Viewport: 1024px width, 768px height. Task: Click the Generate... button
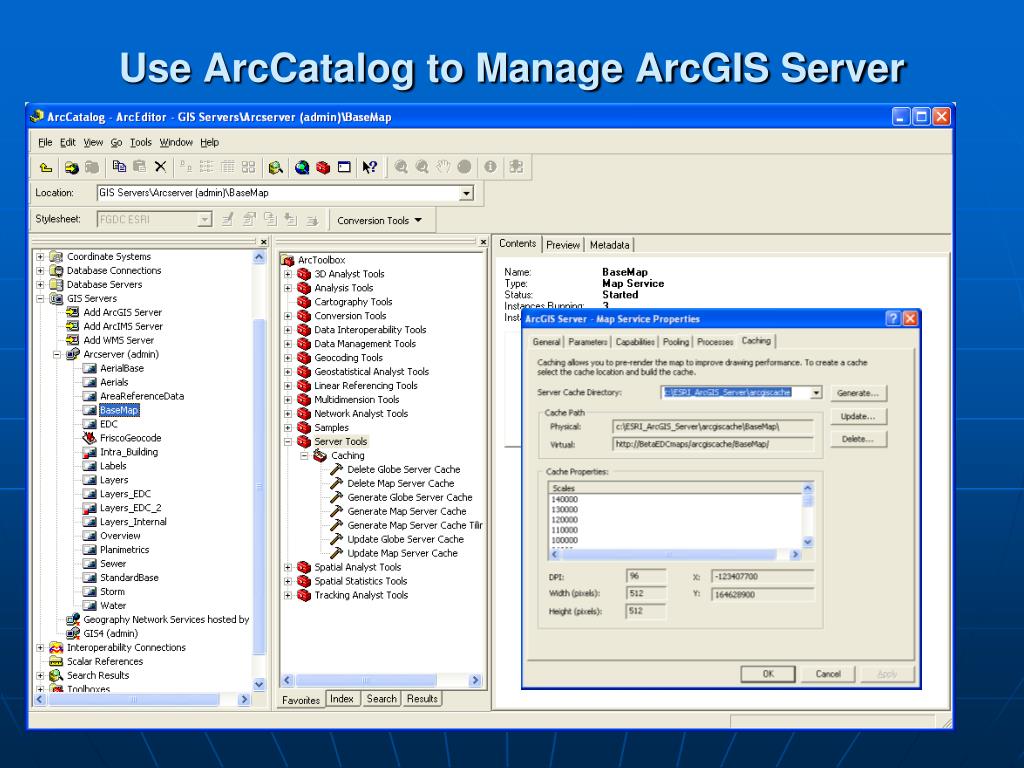(858, 393)
